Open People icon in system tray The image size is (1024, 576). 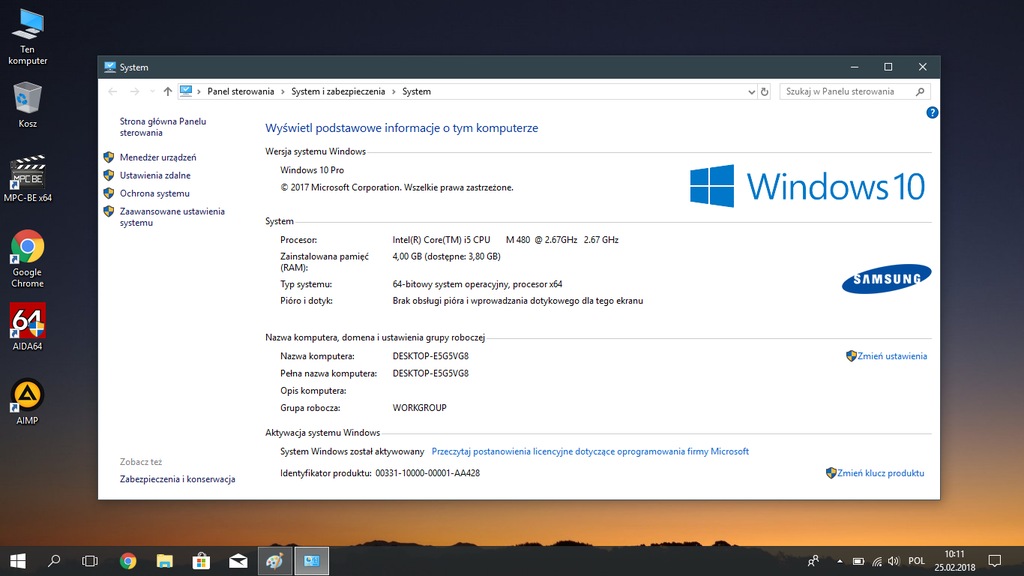813,561
